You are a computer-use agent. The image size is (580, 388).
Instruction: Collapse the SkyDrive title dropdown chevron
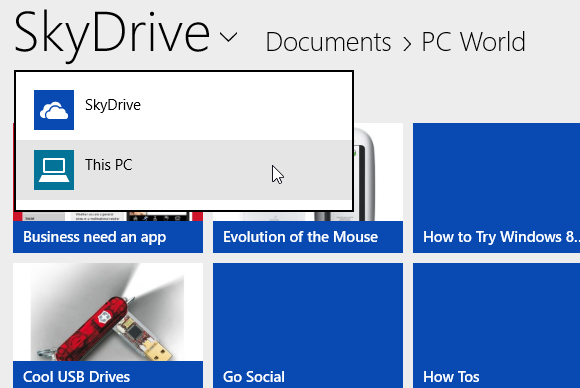(228, 37)
